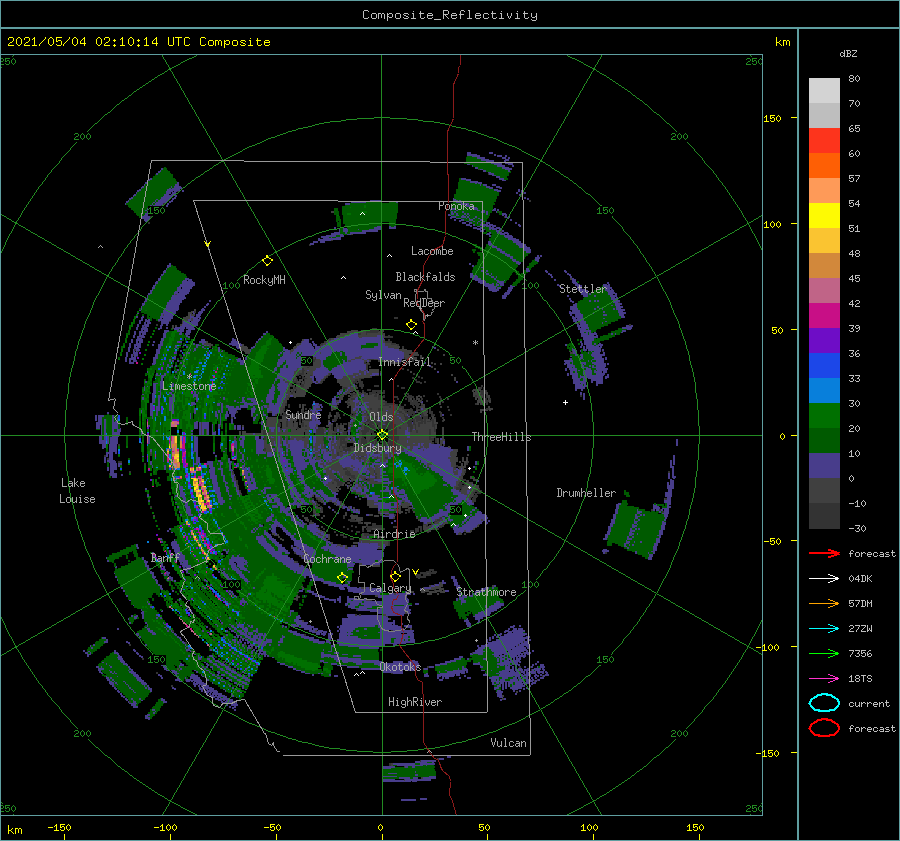Screen dimensions: 900x841
Task: Click the 2021/05/04 02:10:14 UTC timestamp
Action: pyautogui.click(x=98, y=42)
